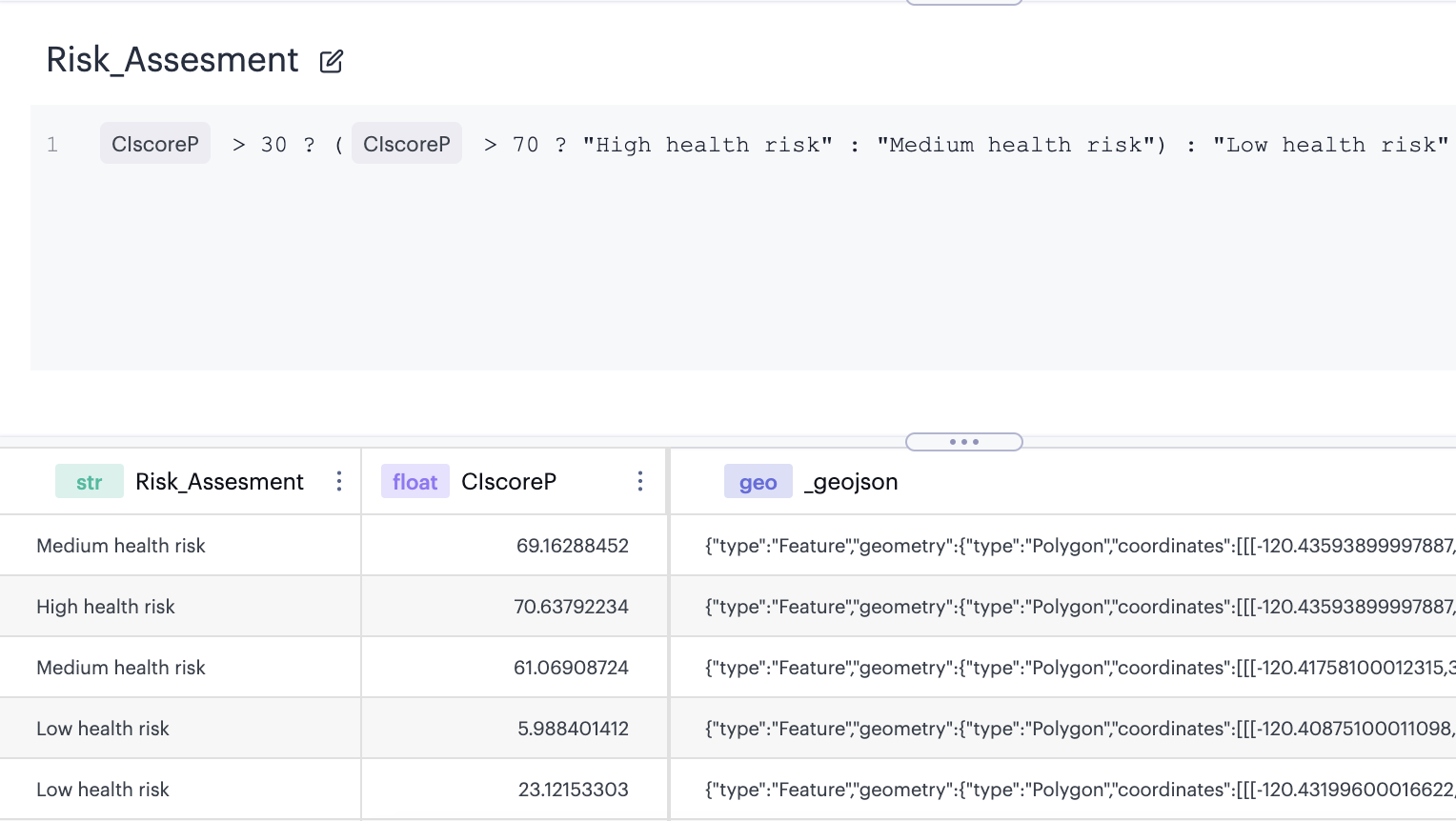Screen dimensions: 1456x821
Task: Select the cell with value 5.988401412
Action: coord(515,729)
